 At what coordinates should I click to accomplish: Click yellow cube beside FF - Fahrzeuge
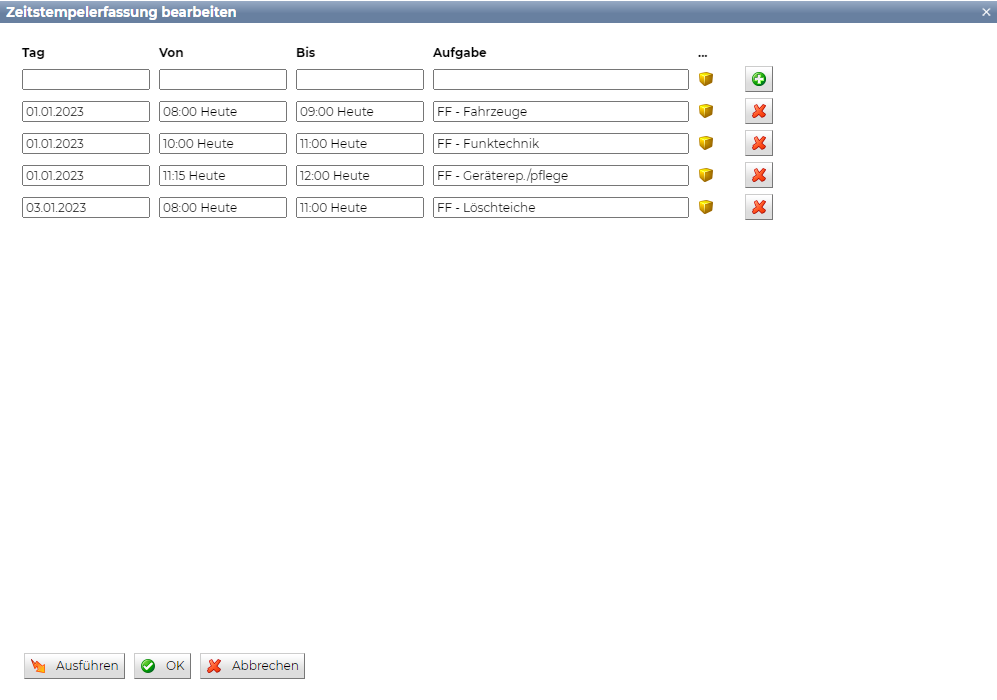point(706,111)
